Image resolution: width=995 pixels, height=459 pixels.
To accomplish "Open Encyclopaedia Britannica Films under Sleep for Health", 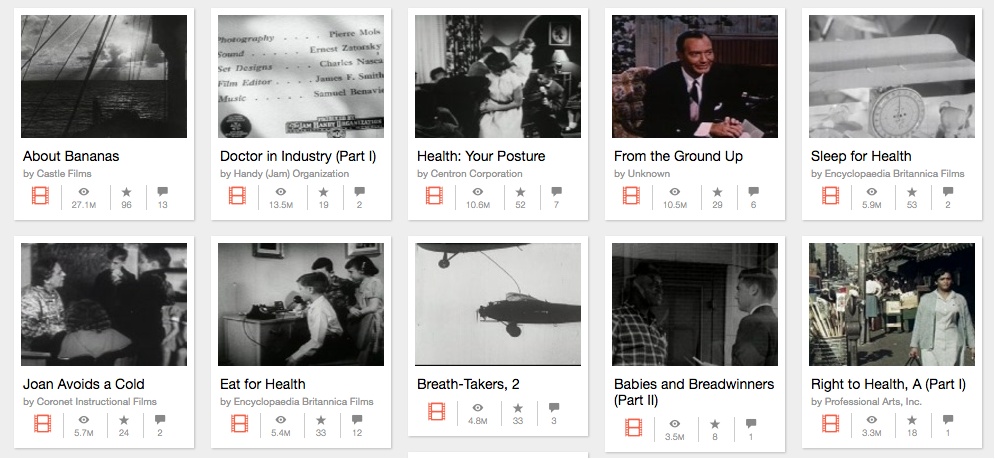I will [888, 174].
